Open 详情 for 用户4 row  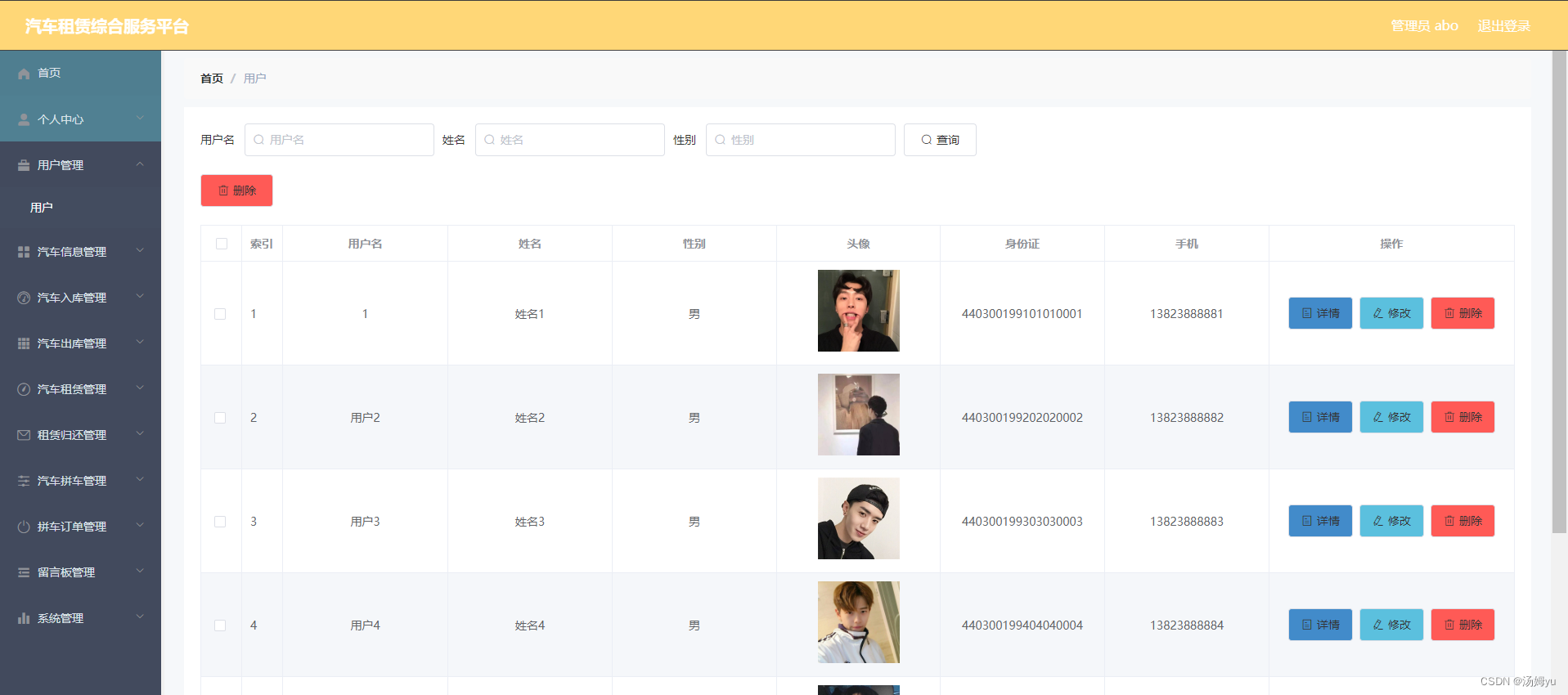point(1320,625)
